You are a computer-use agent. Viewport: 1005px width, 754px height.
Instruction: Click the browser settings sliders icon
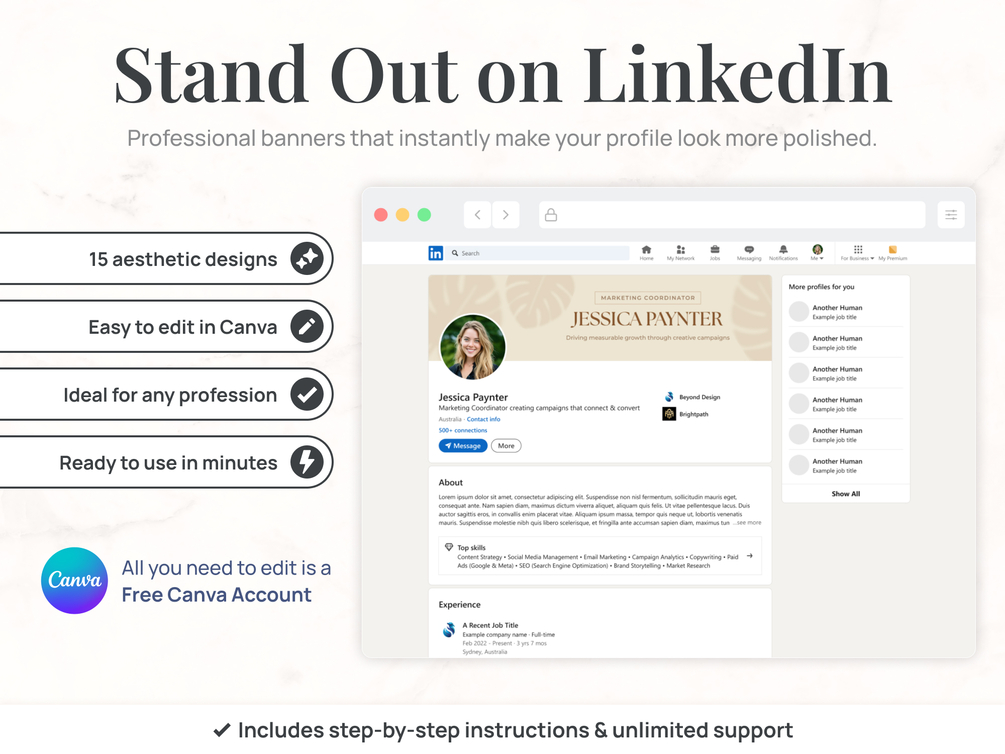[951, 215]
